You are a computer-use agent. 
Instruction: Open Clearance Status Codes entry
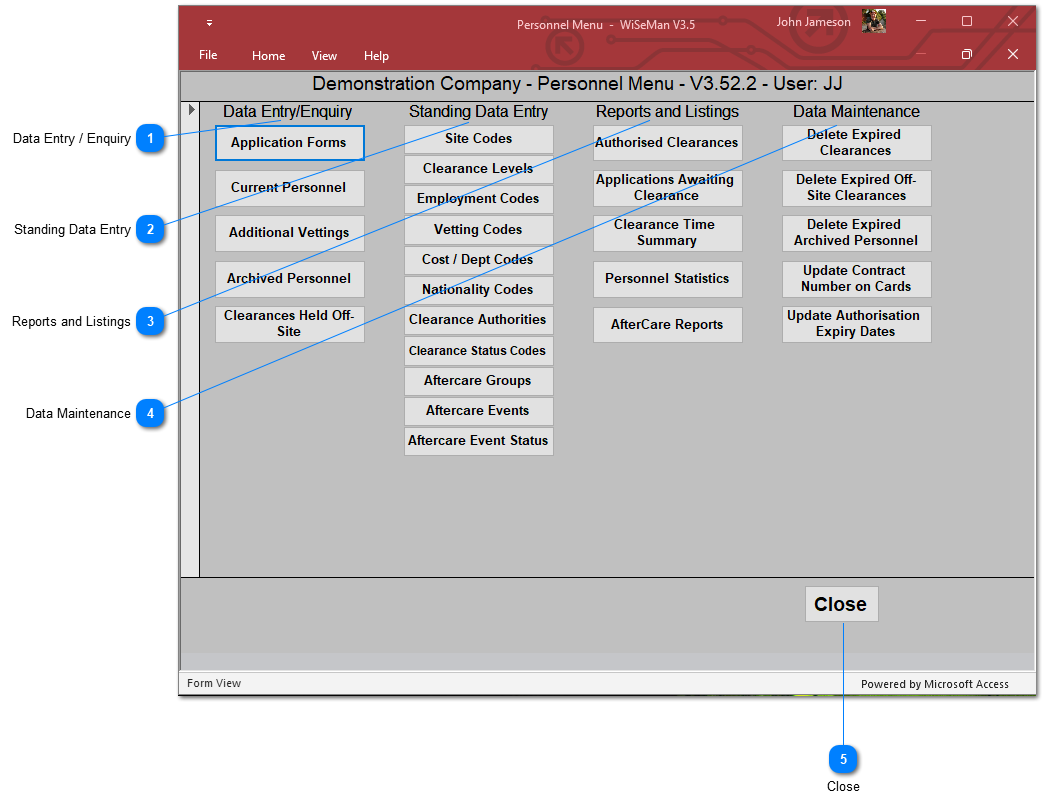478,351
